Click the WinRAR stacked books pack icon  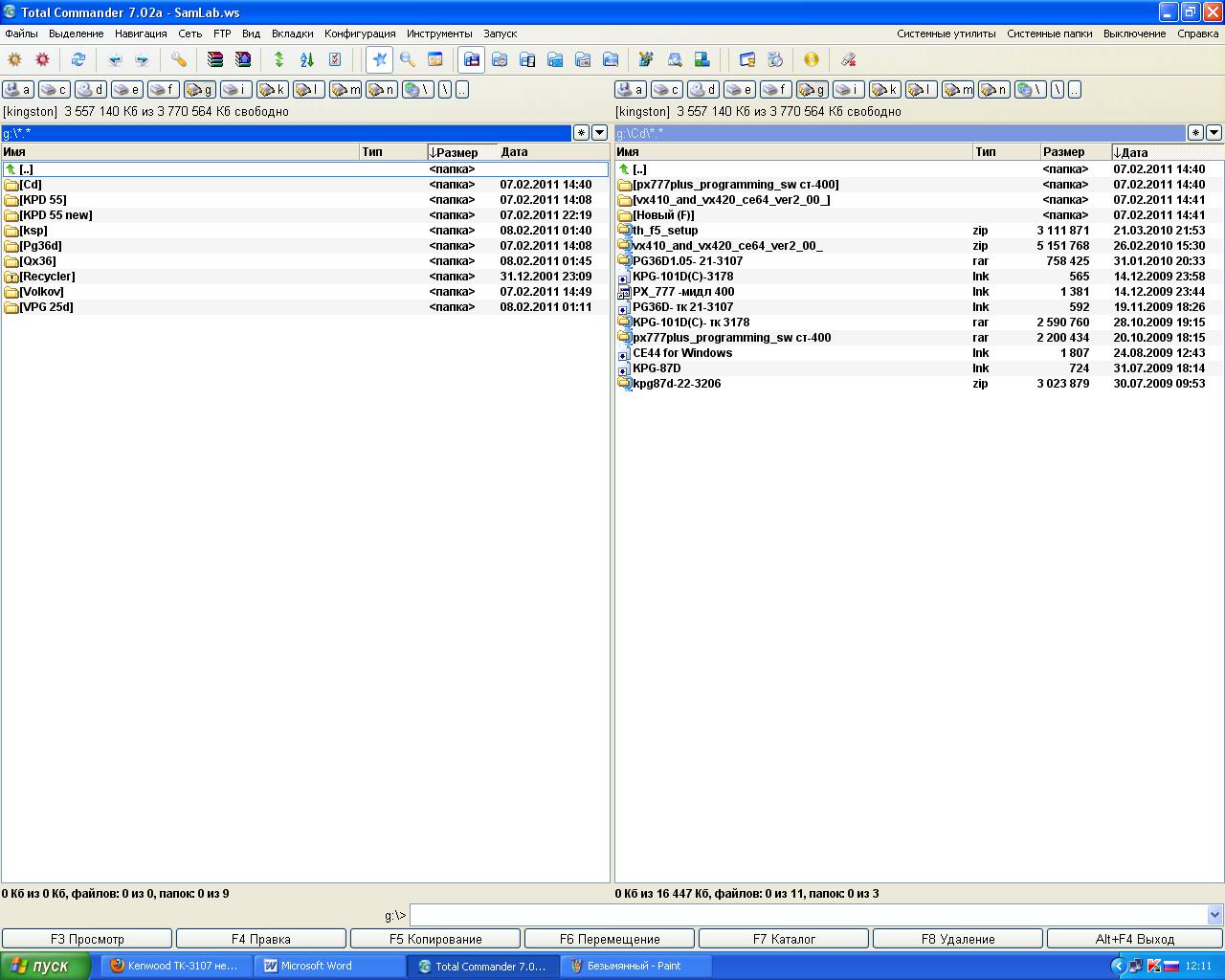click(215, 59)
